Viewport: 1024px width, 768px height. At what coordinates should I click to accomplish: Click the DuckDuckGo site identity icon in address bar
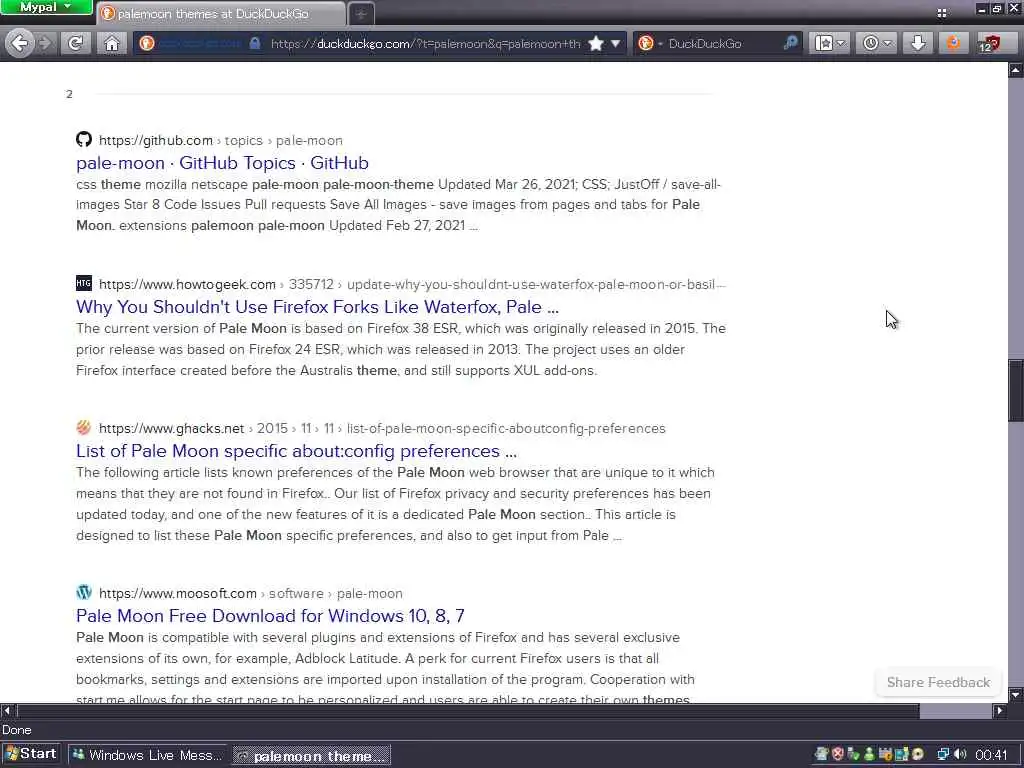[x=147, y=43]
